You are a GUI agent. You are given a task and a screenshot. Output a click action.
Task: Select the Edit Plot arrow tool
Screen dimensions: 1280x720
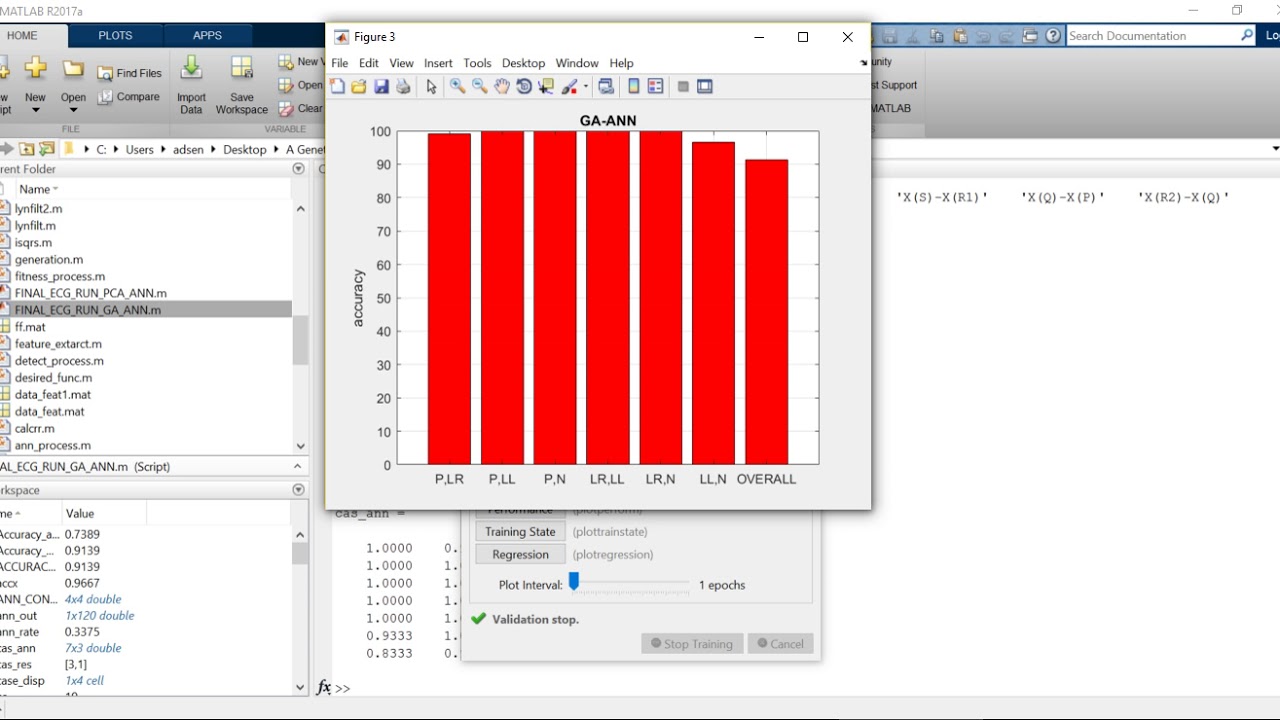click(431, 87)
